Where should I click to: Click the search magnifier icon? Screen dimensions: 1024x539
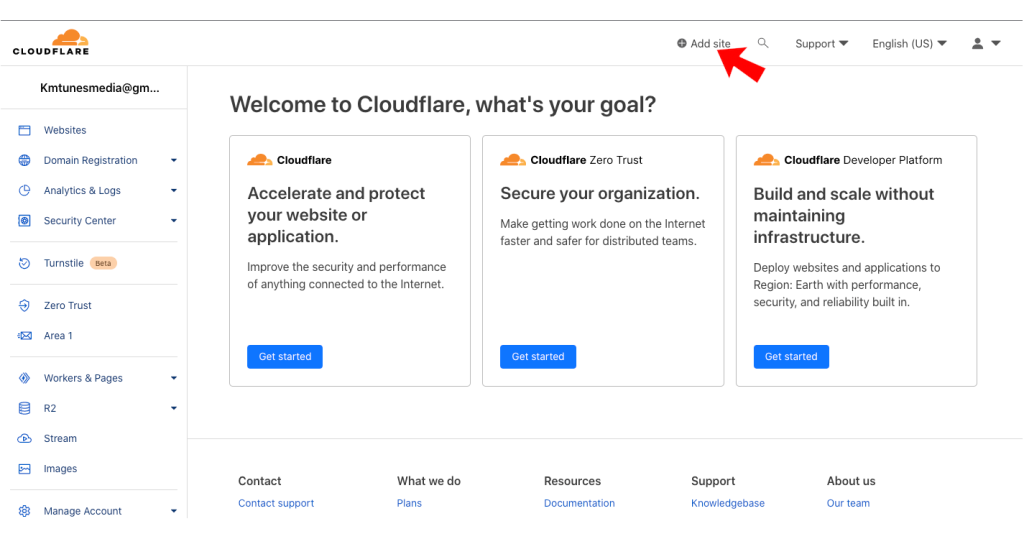[x=763, y=43]
